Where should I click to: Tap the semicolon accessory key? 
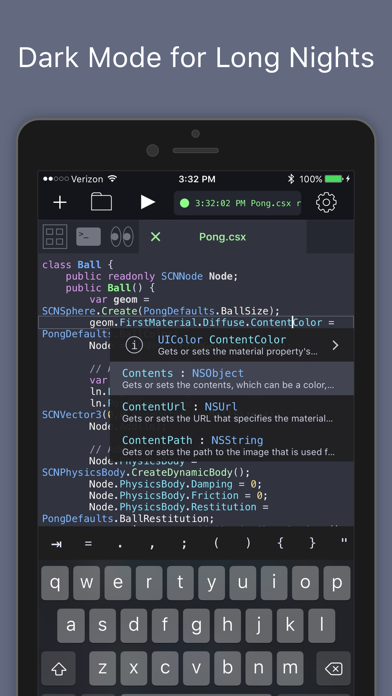click(x=184, y=544)
